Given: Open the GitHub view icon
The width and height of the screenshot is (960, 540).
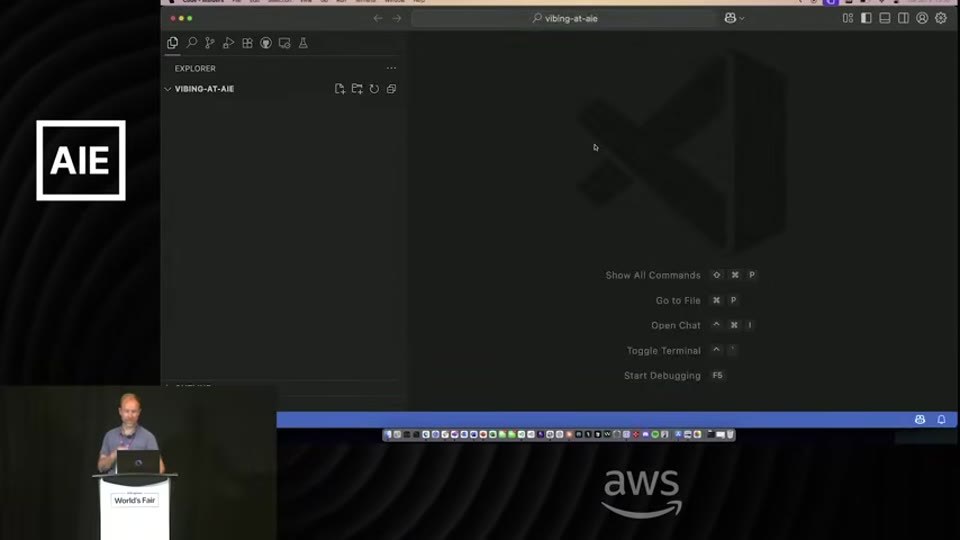Looking at the screenshot, I should pyautogui.click(x=266, y=43).
